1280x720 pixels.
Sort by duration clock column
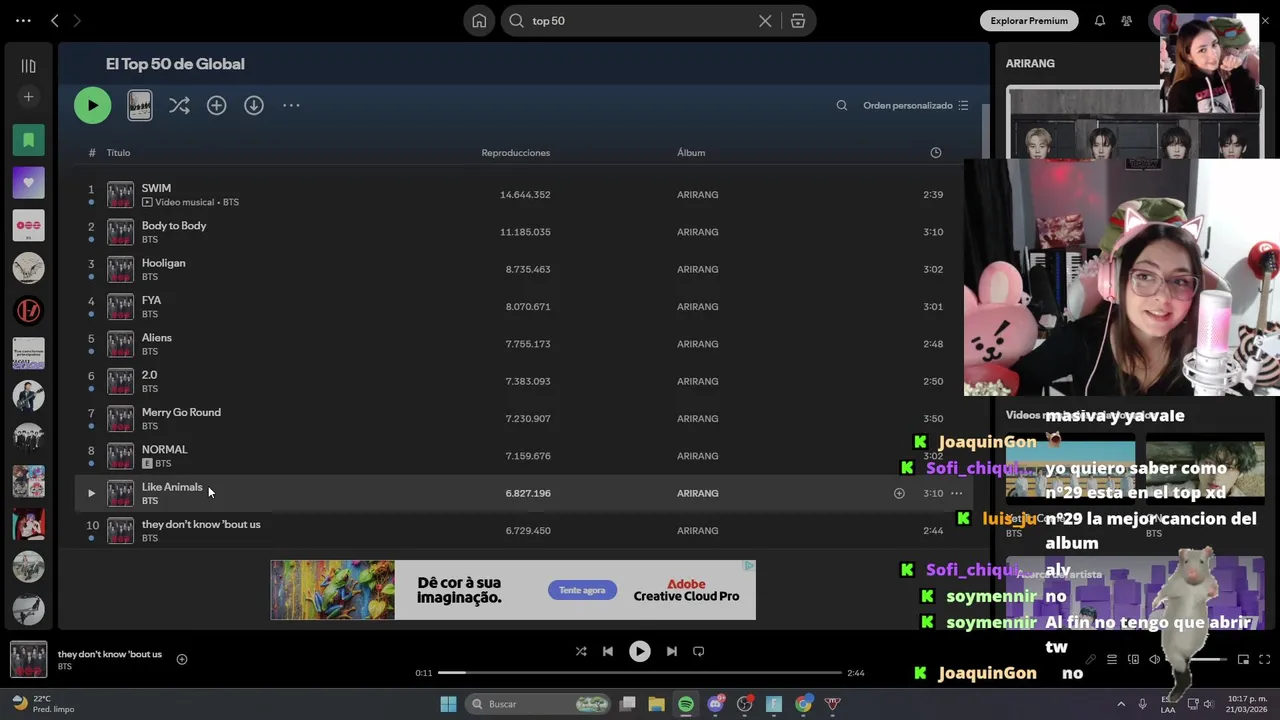936,153
